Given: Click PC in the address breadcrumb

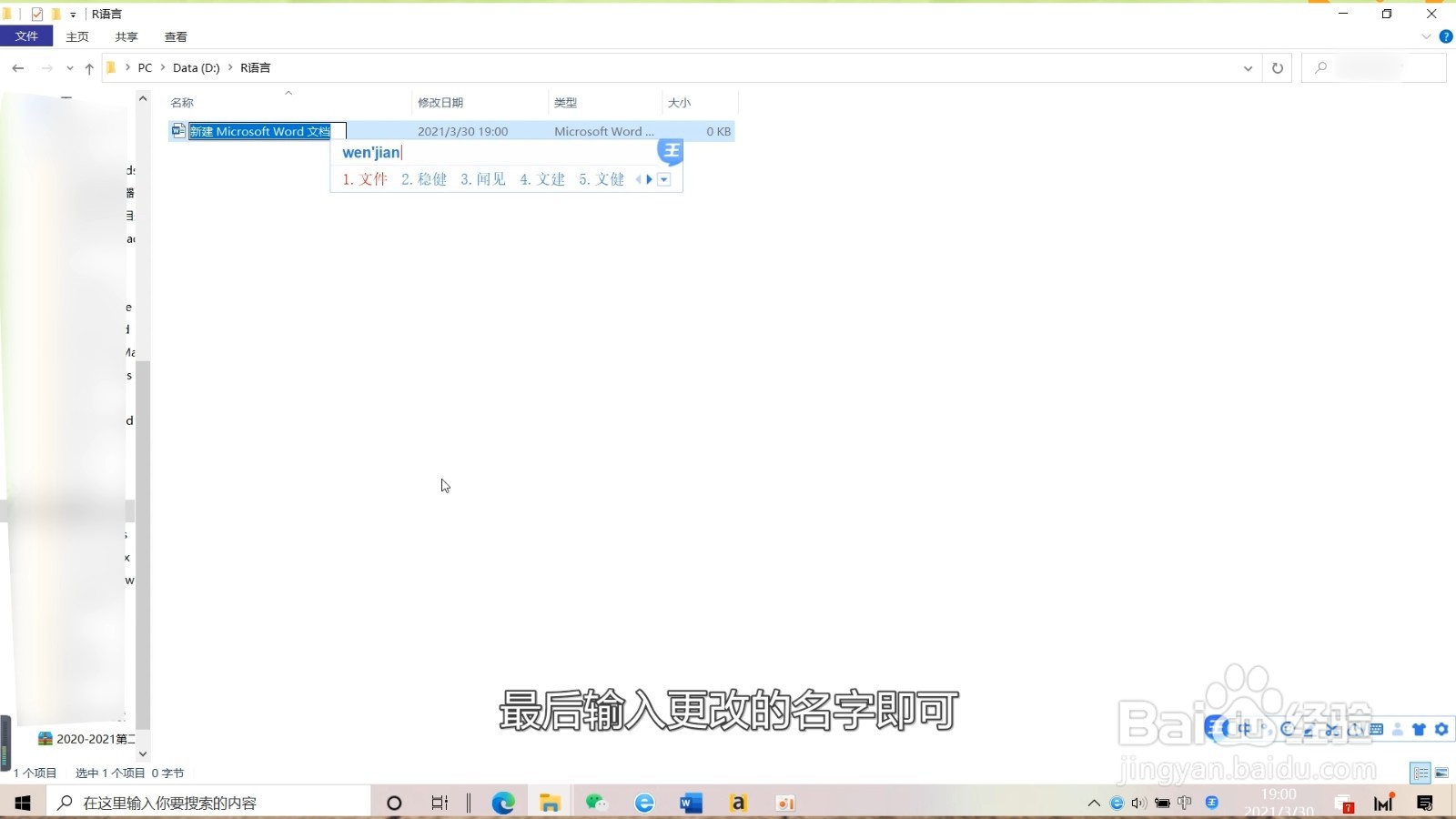Looking at the screenshot, I should 145,68.
